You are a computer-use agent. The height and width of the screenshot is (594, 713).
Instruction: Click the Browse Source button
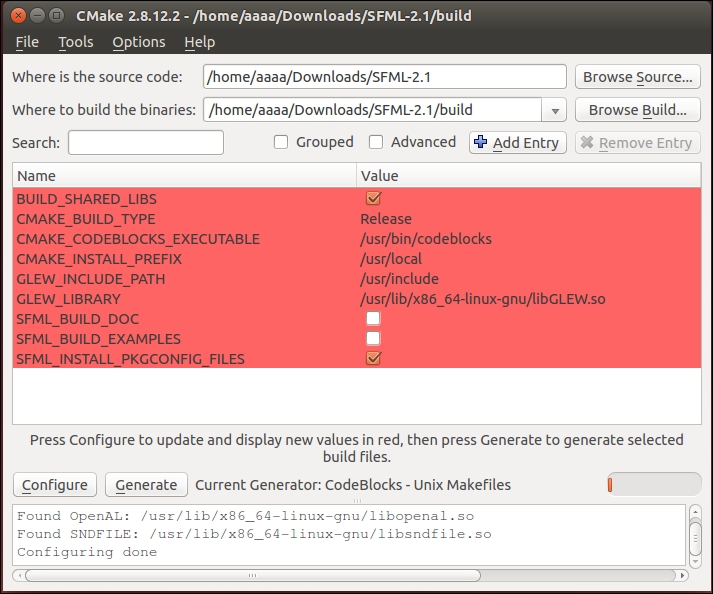[x=638, y=77]
